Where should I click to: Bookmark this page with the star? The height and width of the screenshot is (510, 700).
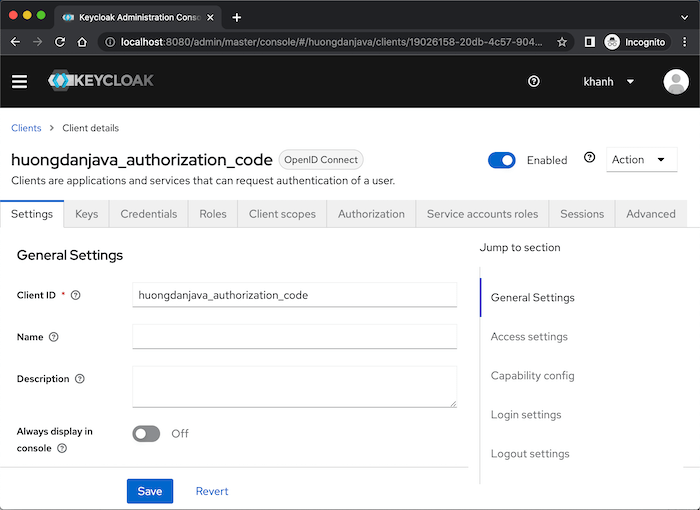[x=562, y=42]
